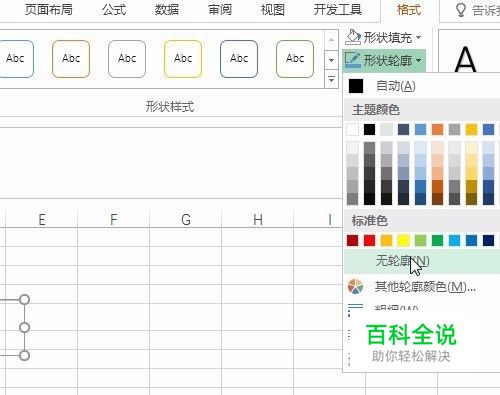The image size is (500, 395).
Task: Pick light green standard color swatch
Action: click(420, 240)
